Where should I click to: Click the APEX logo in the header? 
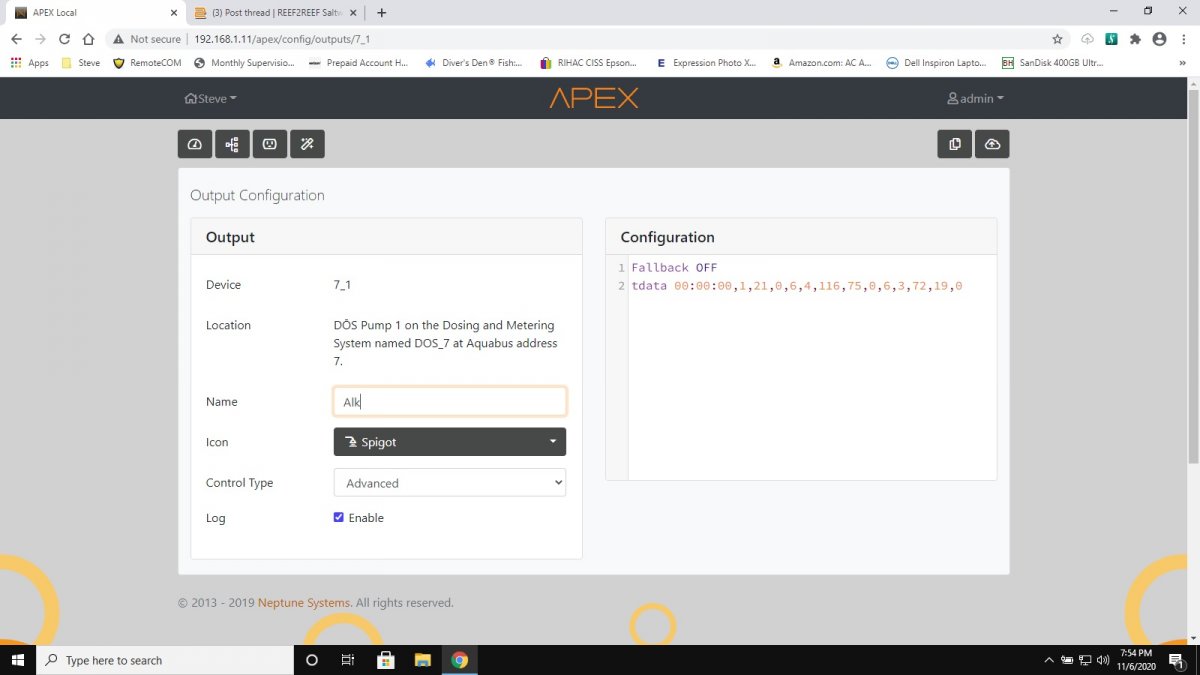(x=593, y=98)
